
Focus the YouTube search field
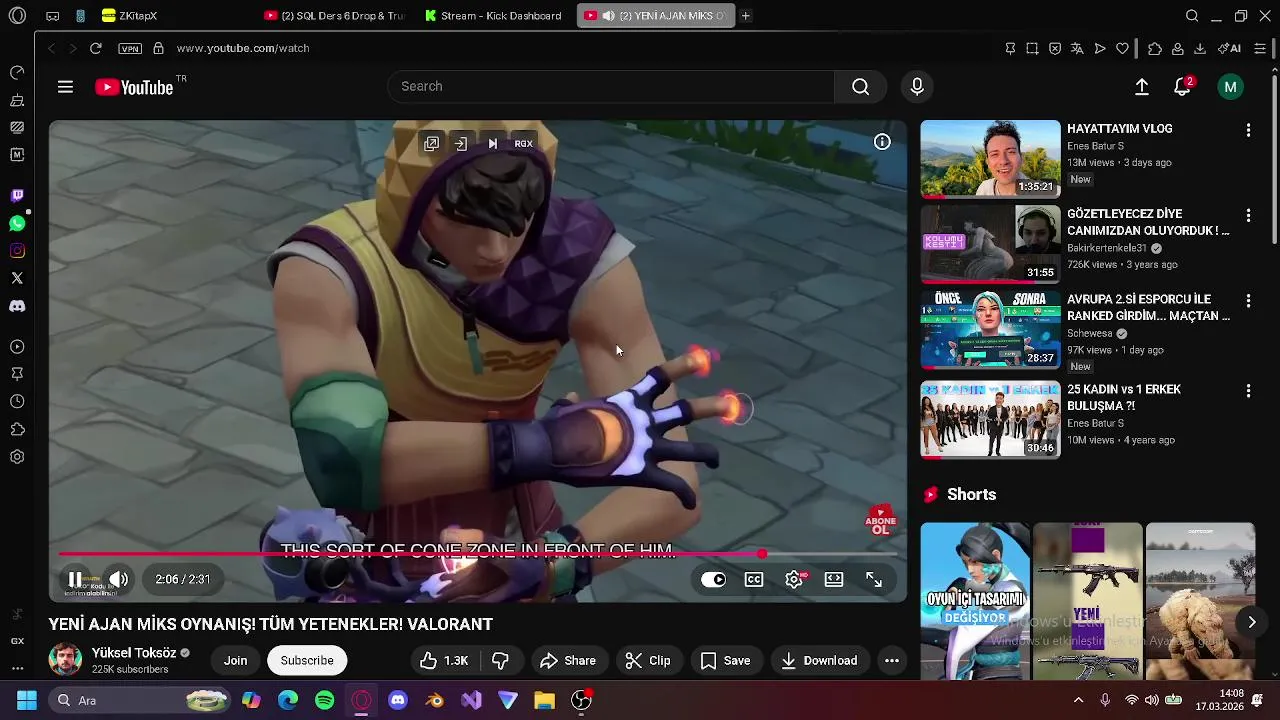tap(610, 87)
